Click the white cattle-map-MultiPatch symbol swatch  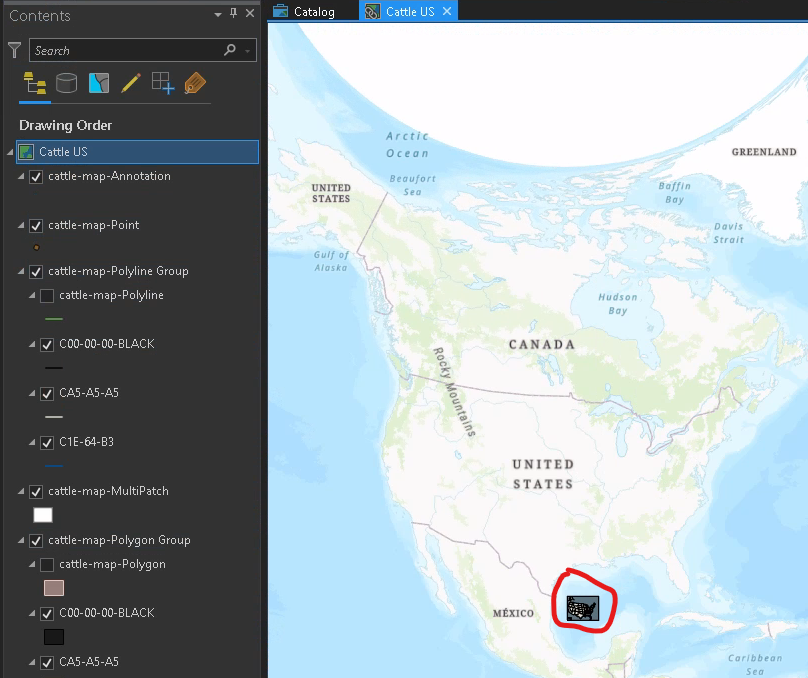[x=43, y=515]
